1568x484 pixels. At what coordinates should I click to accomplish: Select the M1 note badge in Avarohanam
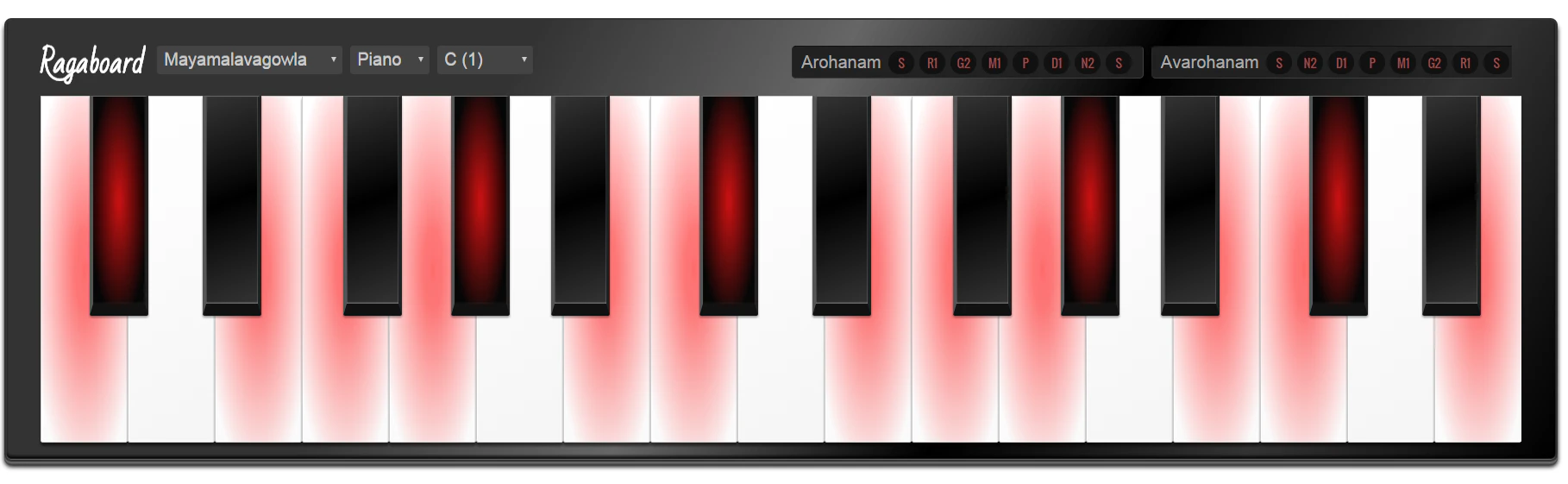(x=1403, y=63)
